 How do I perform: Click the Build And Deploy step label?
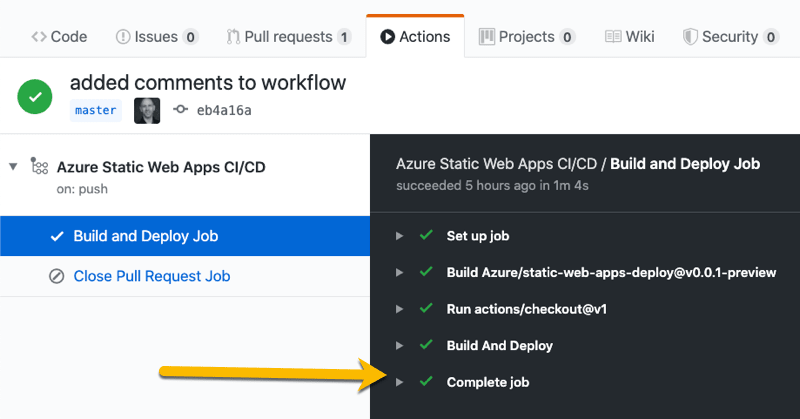[499, 346]
